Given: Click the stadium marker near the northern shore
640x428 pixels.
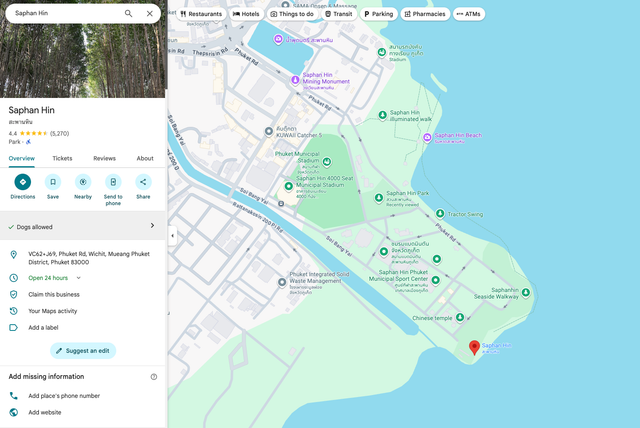Looking at the screenshot, I should coord(382,52).
